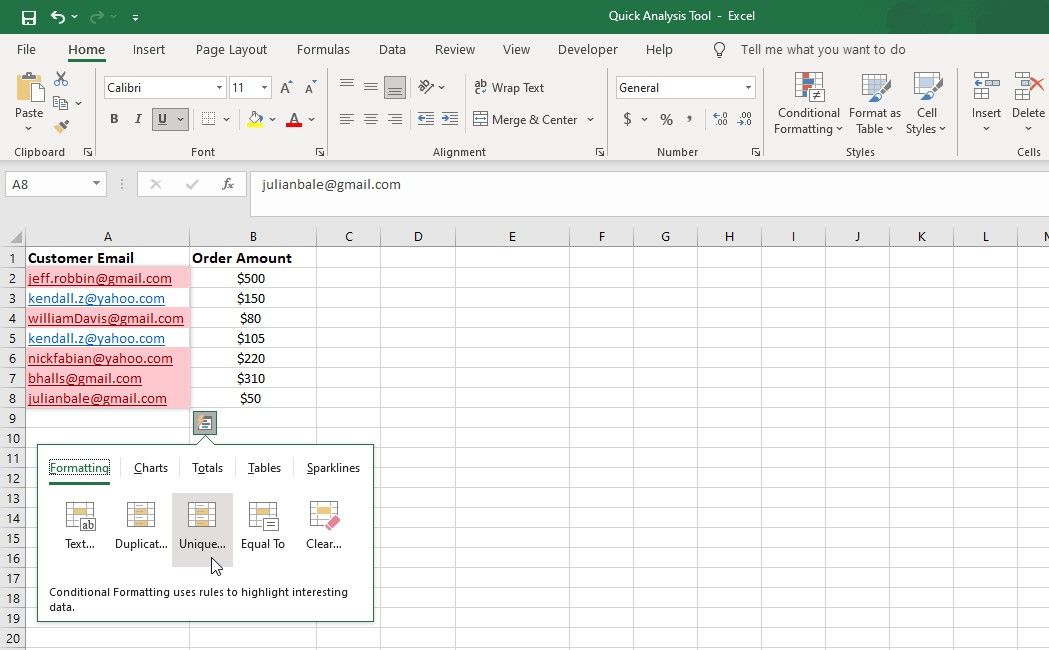Toggle Italic formatting
The height and width of the screenshot is (650, 1049).
click(137, 120)
